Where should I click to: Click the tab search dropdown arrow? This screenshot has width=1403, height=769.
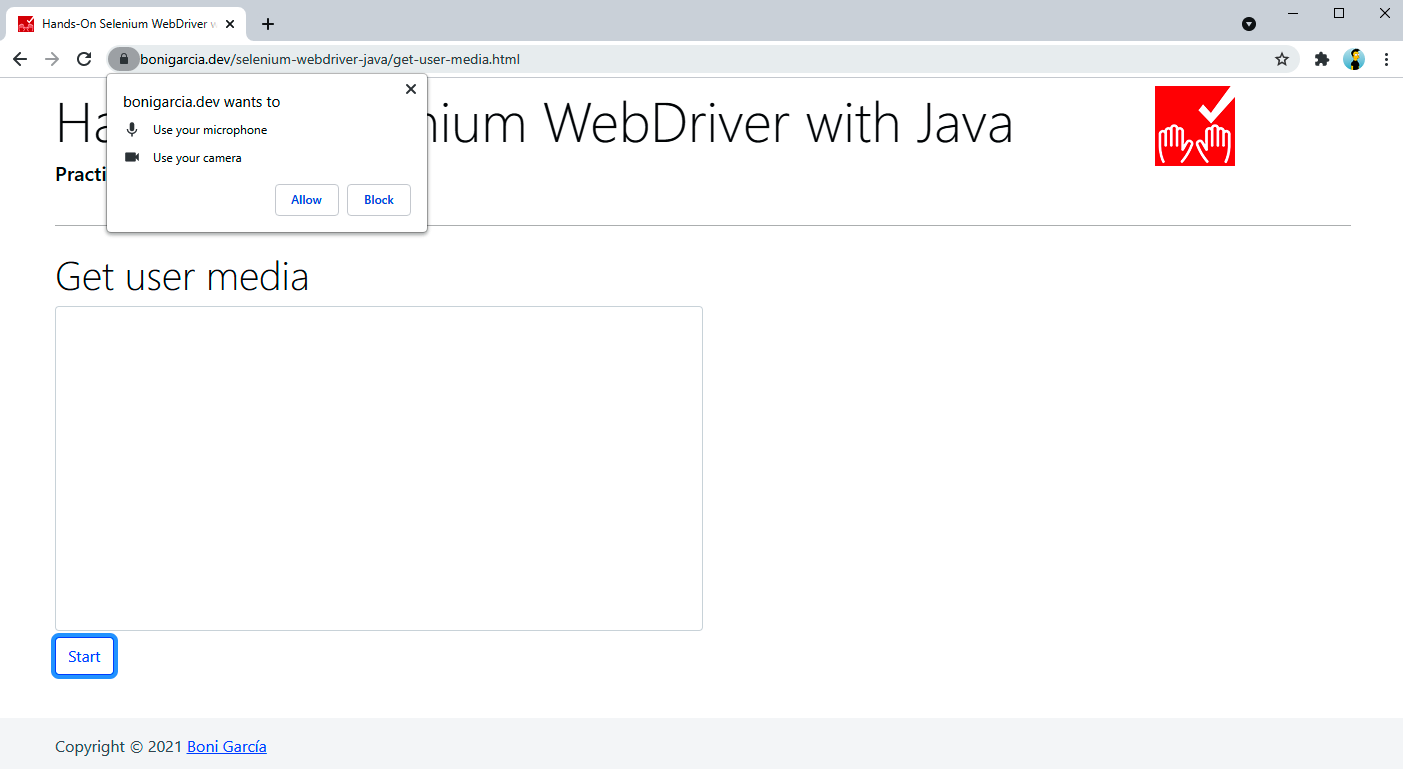(1248, 24)
